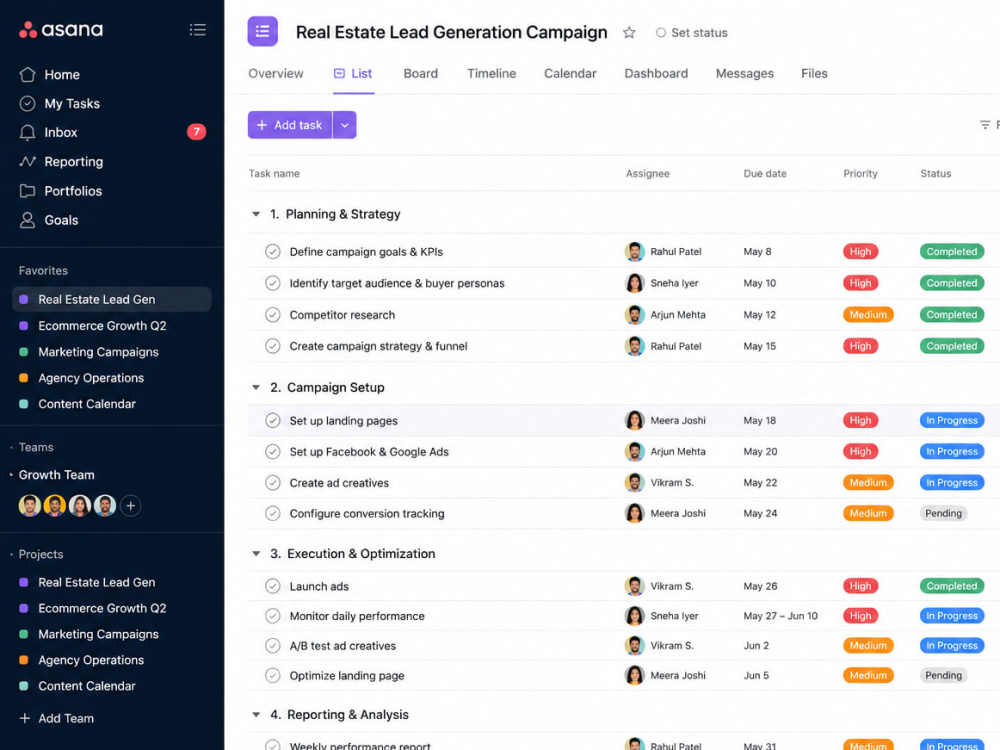Click the purple project list icon
Screen dimensions: 1000x750
pyautogui.click(x=263, y=31)
